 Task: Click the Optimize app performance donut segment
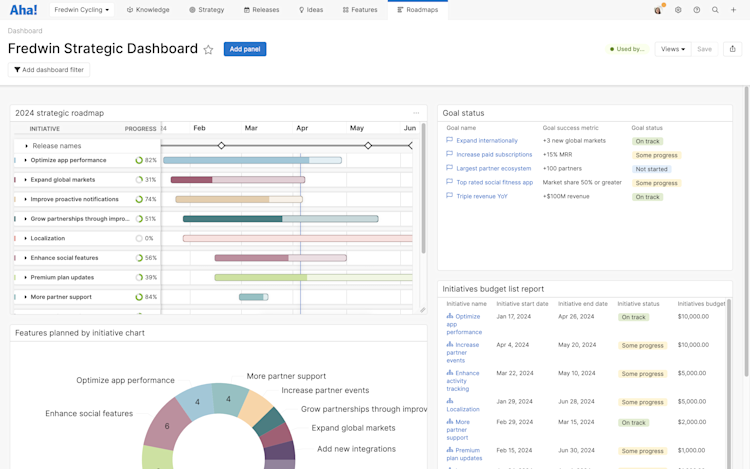click(195, 402)
